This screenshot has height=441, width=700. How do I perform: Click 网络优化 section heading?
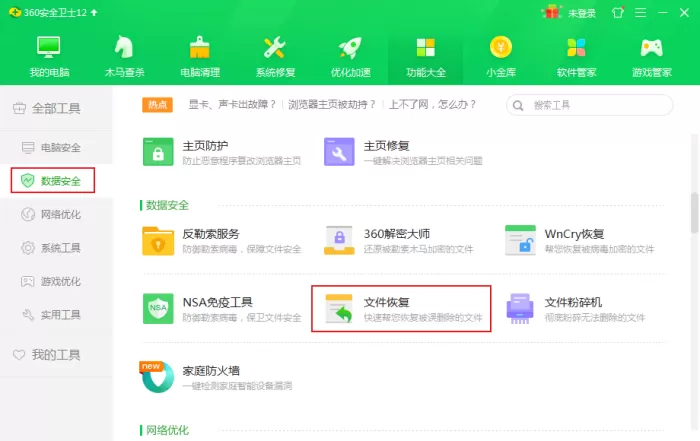pyautogui.click(x=167, y=430)
